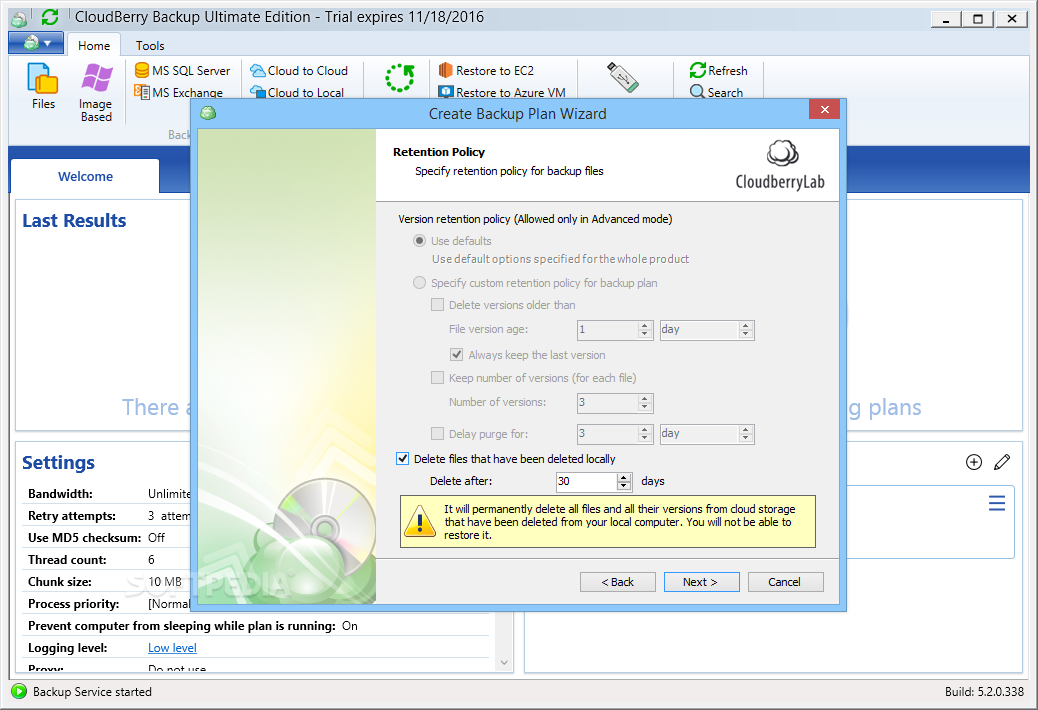Open Restore to EC2

pos(486,70)
